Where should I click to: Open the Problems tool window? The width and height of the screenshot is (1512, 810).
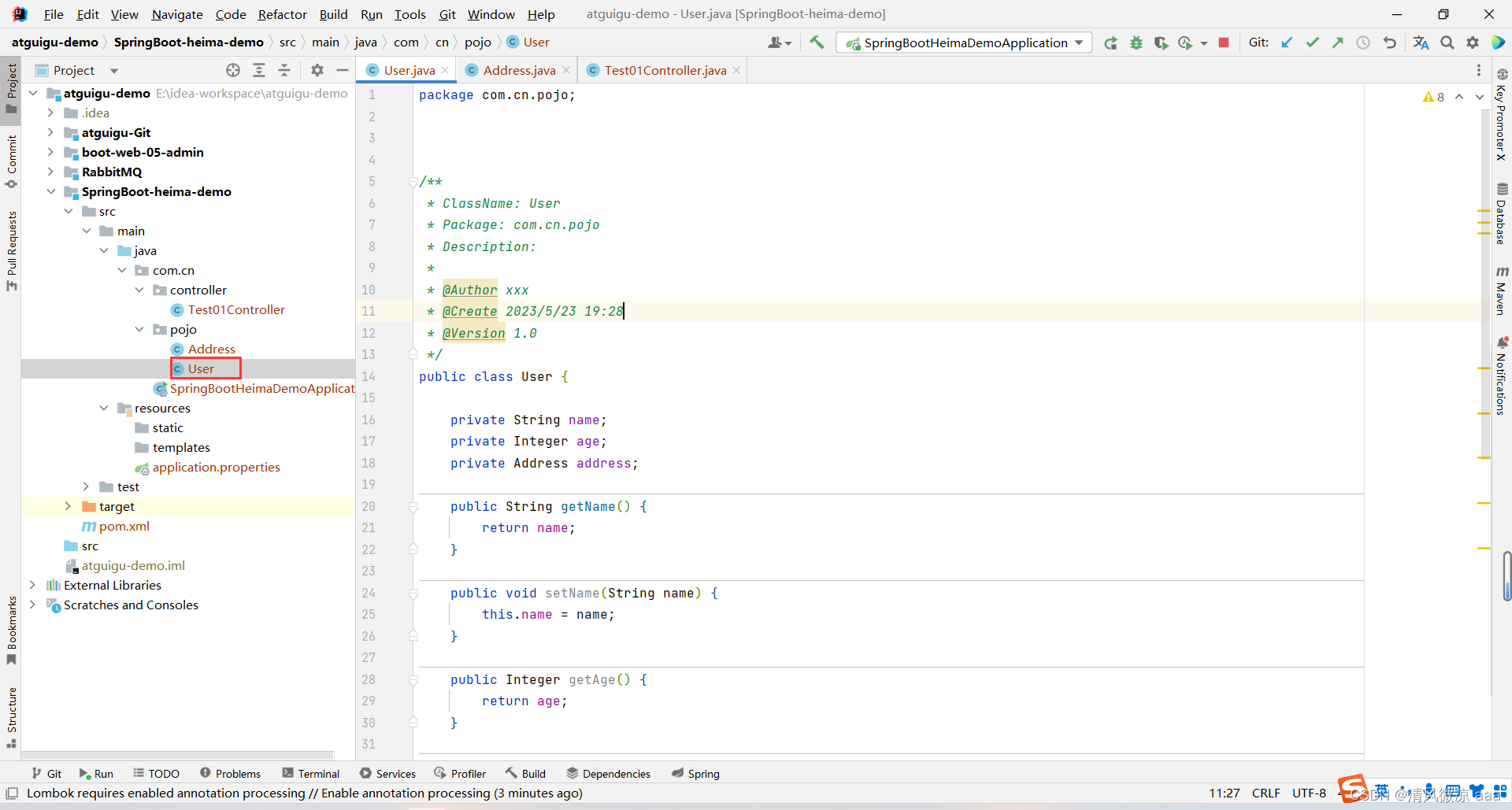click(231, 774)
